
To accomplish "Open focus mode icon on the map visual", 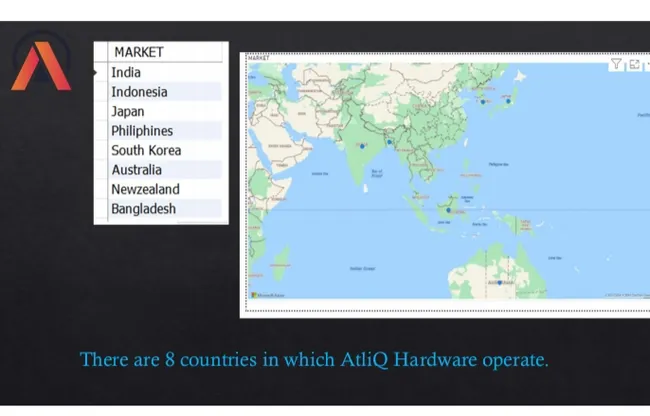I will [634, 65].
